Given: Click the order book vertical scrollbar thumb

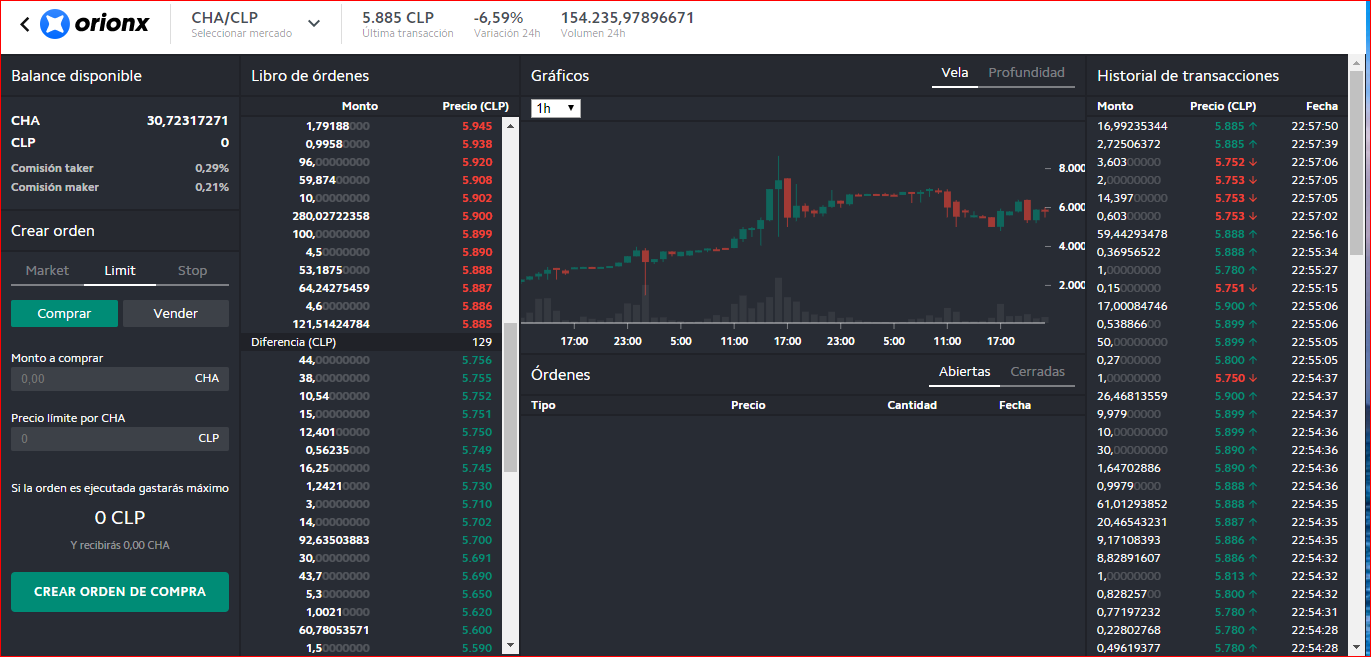Looking at the screenshot, I should [510, 397].
